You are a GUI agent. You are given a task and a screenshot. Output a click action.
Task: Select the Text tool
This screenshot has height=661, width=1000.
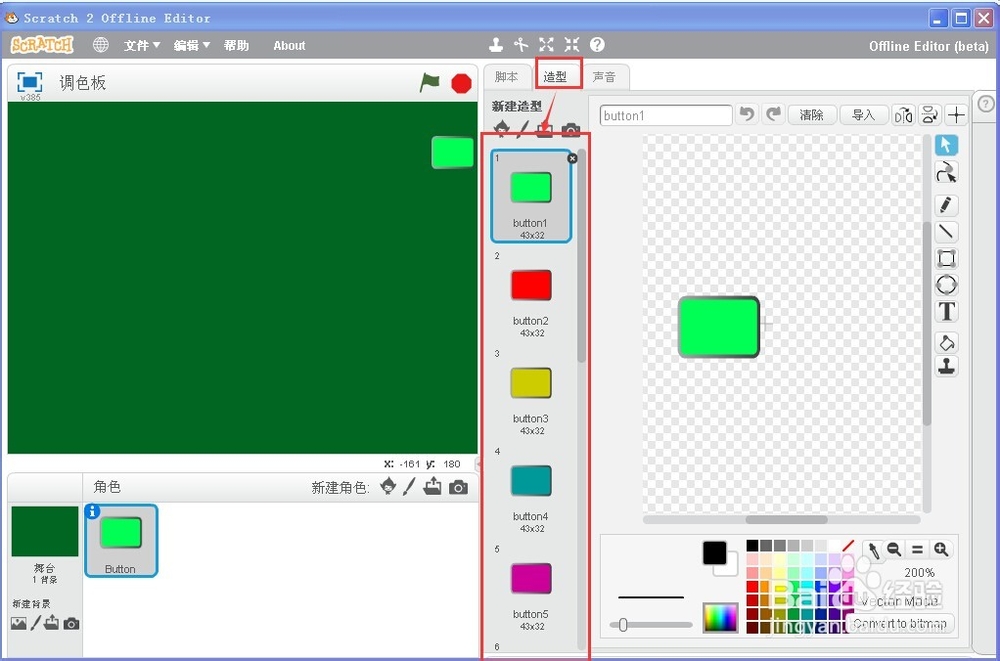coord(946,311)
